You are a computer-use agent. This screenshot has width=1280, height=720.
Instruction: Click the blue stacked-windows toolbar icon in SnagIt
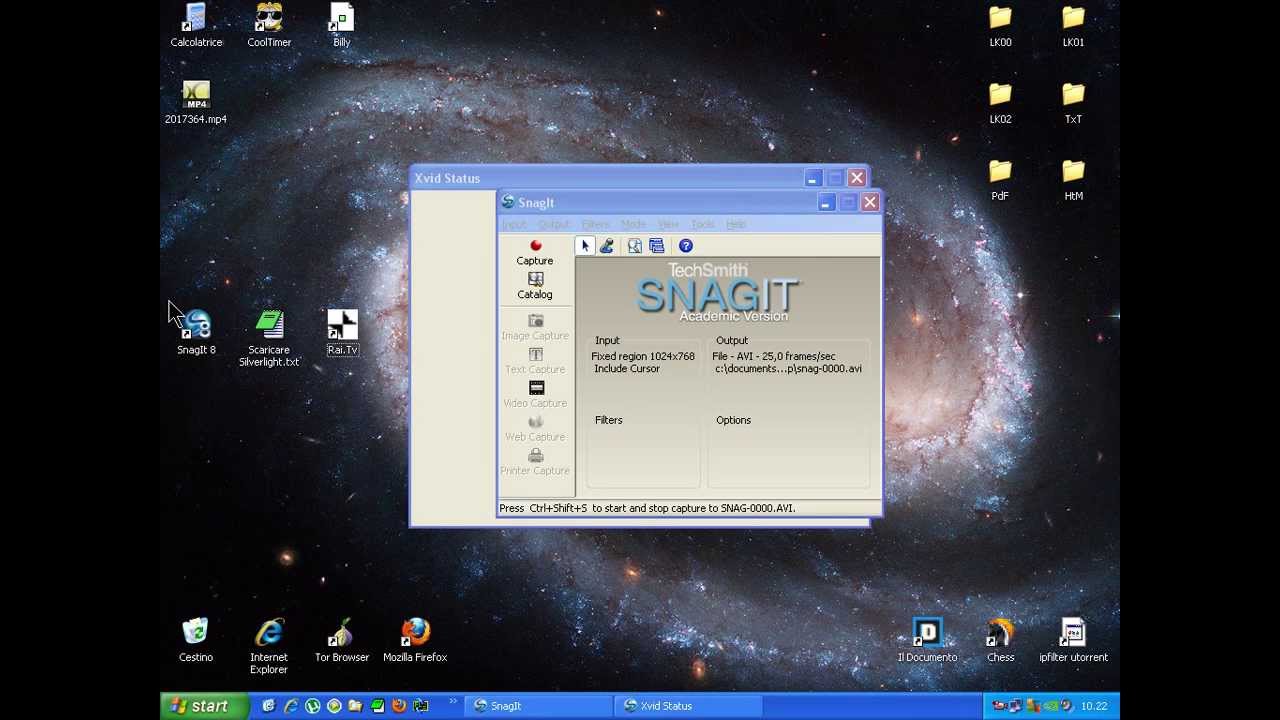[x=657, y=246]
